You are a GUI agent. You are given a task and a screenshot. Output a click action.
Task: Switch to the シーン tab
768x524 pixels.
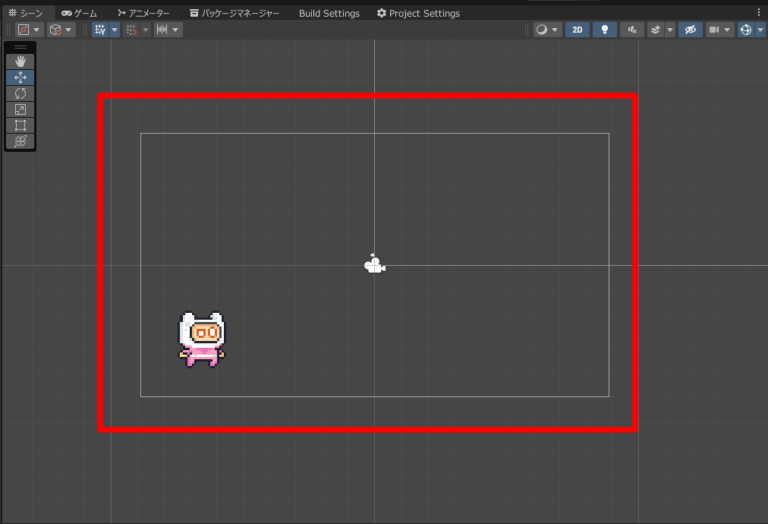26,13
